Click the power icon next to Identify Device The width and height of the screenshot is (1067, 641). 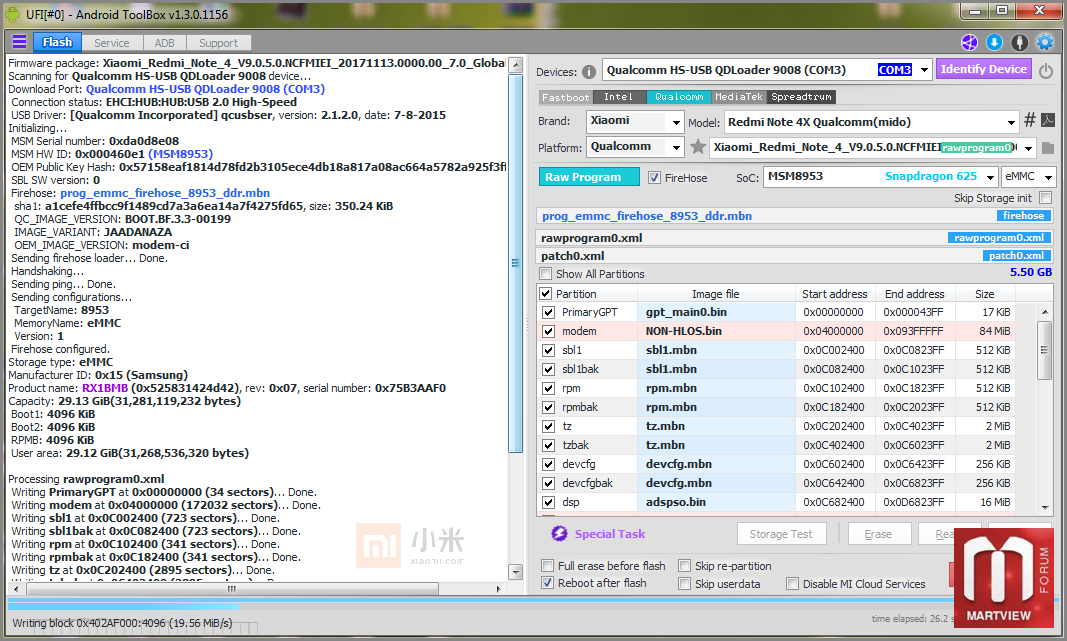(x=1046, y=71)
